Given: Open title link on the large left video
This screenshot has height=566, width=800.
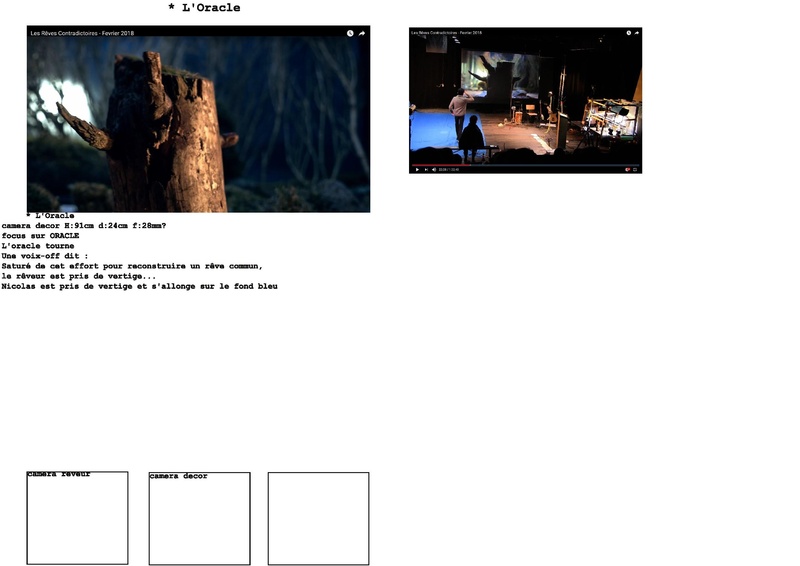Looking at the screenshot, I should click(x=82, y=33).
